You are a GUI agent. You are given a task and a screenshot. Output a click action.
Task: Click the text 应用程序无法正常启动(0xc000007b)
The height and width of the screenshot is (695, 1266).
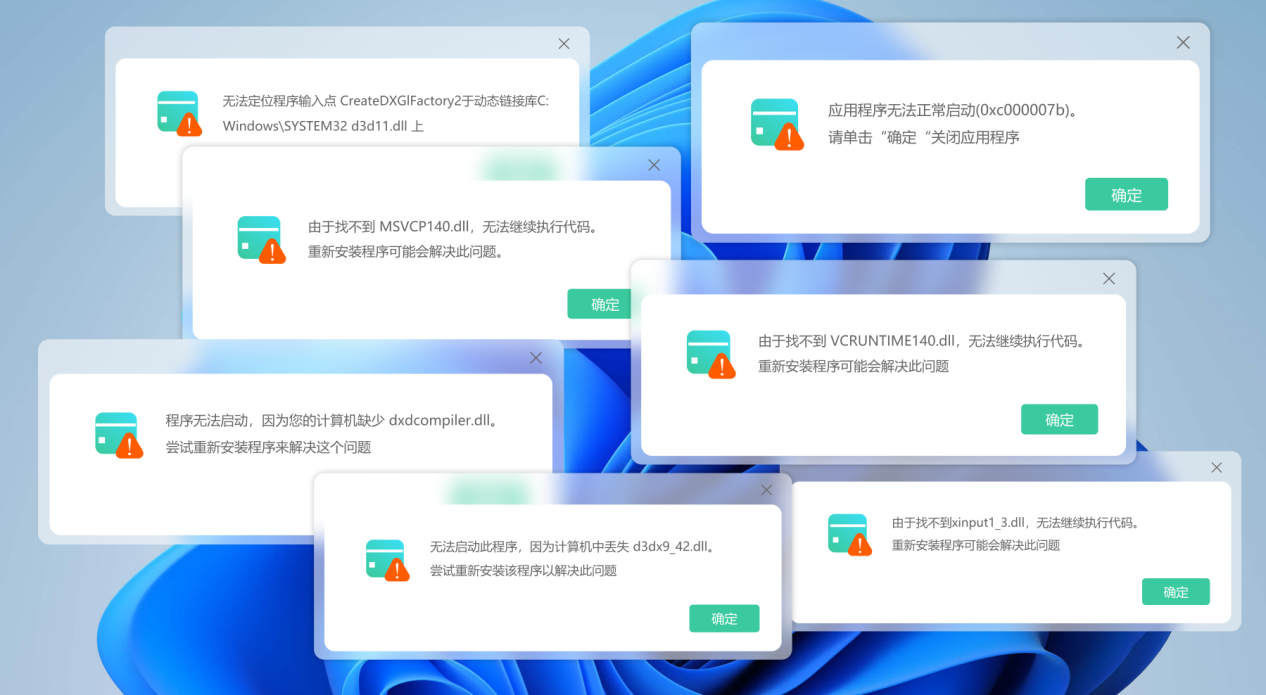click(x=954, y=110)
